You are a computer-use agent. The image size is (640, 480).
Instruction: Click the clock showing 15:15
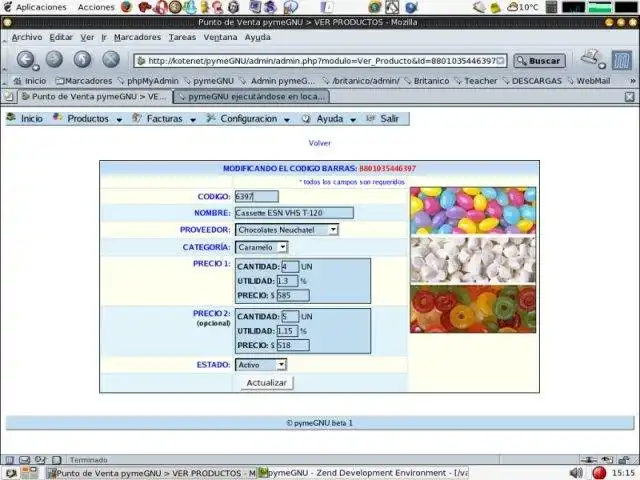click(623, 473)
